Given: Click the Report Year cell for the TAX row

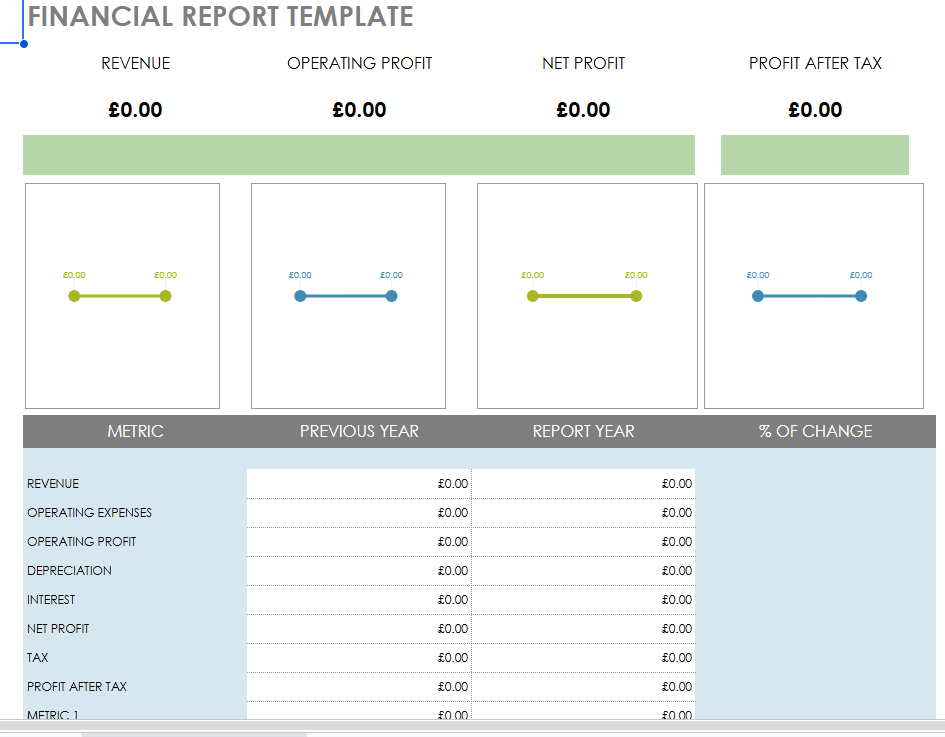Looking at the screenshot, I should click(x=583, y=657).
